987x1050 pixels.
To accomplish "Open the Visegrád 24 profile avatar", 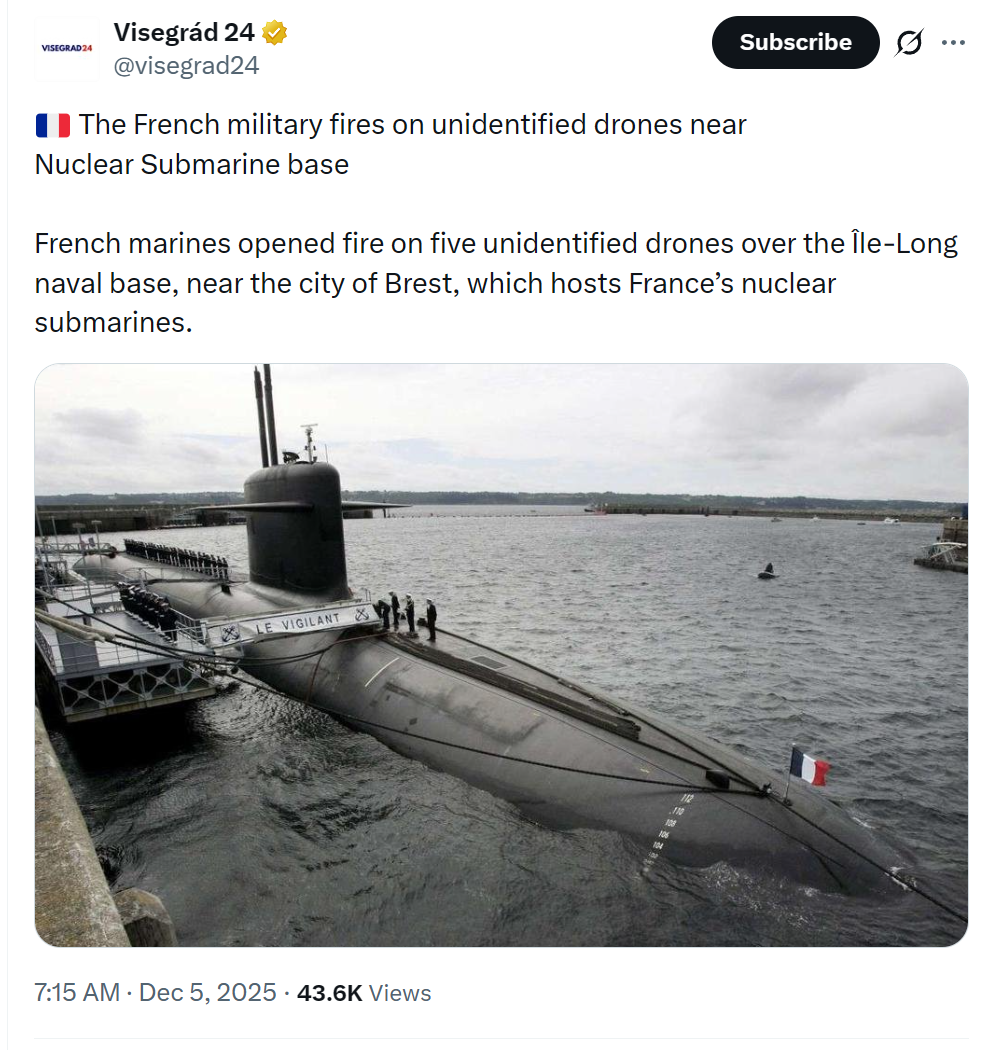I will tap(67, 48).
